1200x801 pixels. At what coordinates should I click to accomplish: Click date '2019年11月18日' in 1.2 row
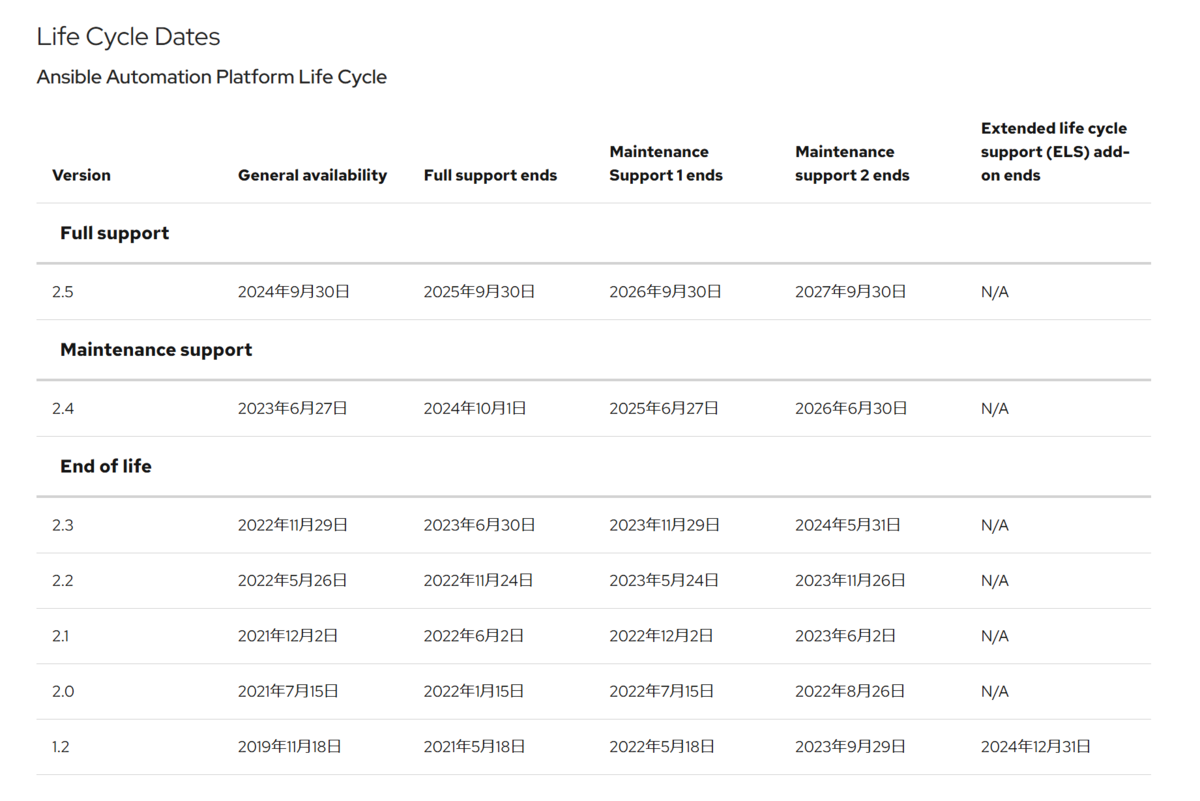290,747
